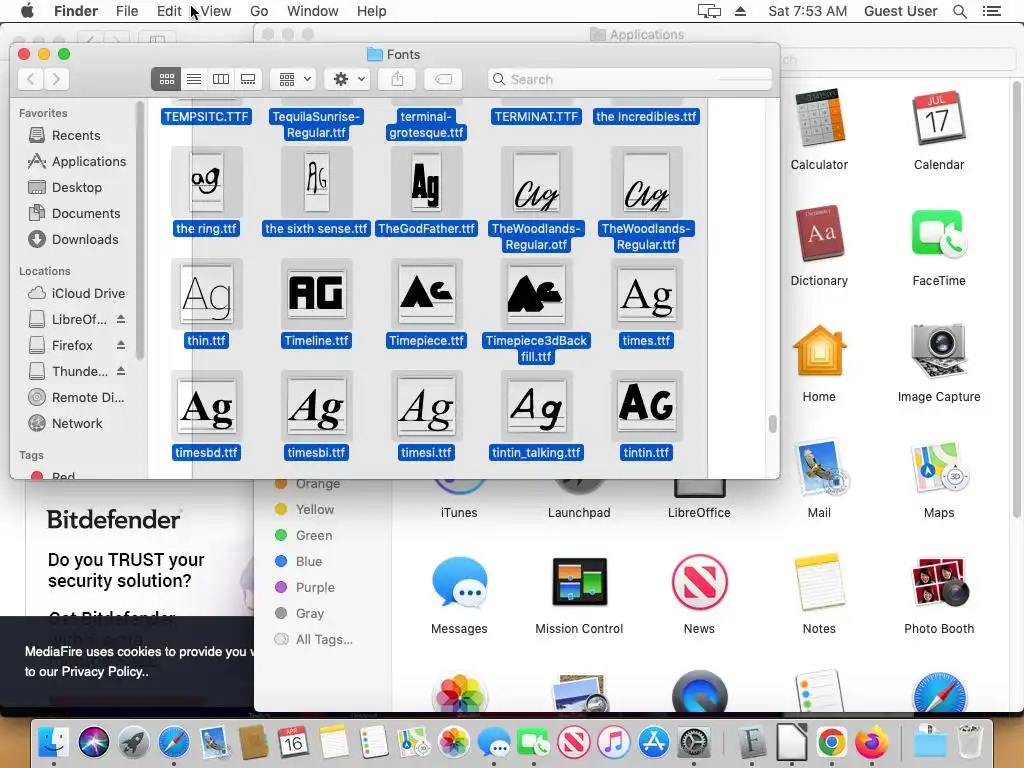Screen dimensions: 1024x768
Task: Click the Fonts window search field
Action: point(630,79)
